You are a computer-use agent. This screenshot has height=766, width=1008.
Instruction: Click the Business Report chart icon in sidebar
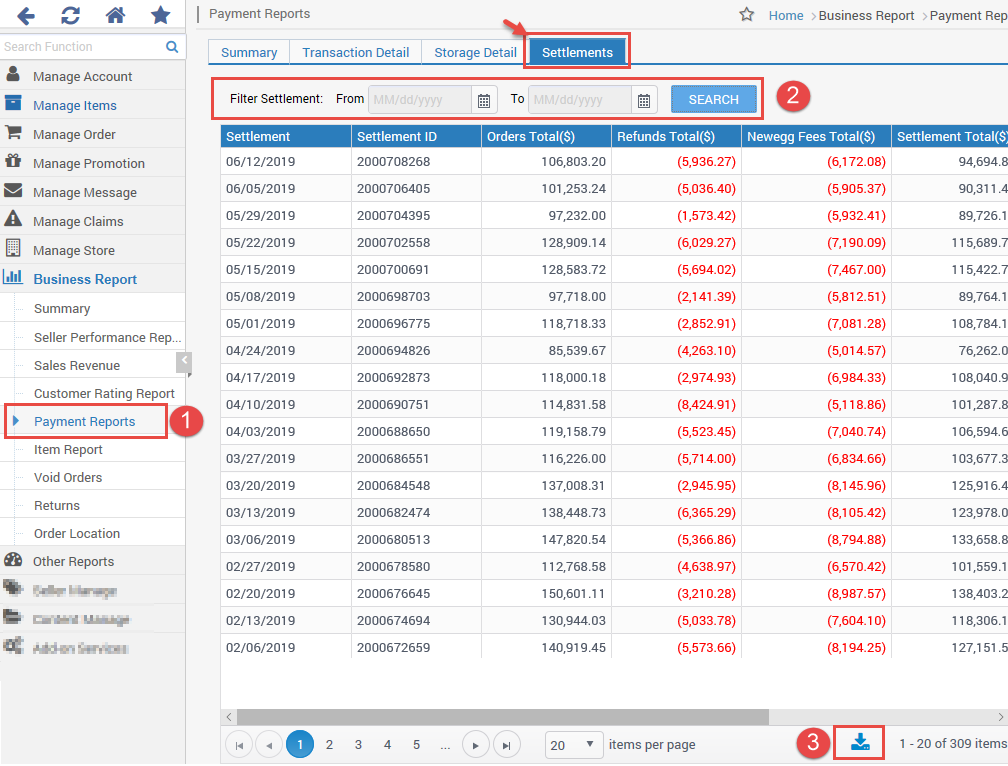pos(12,278)
